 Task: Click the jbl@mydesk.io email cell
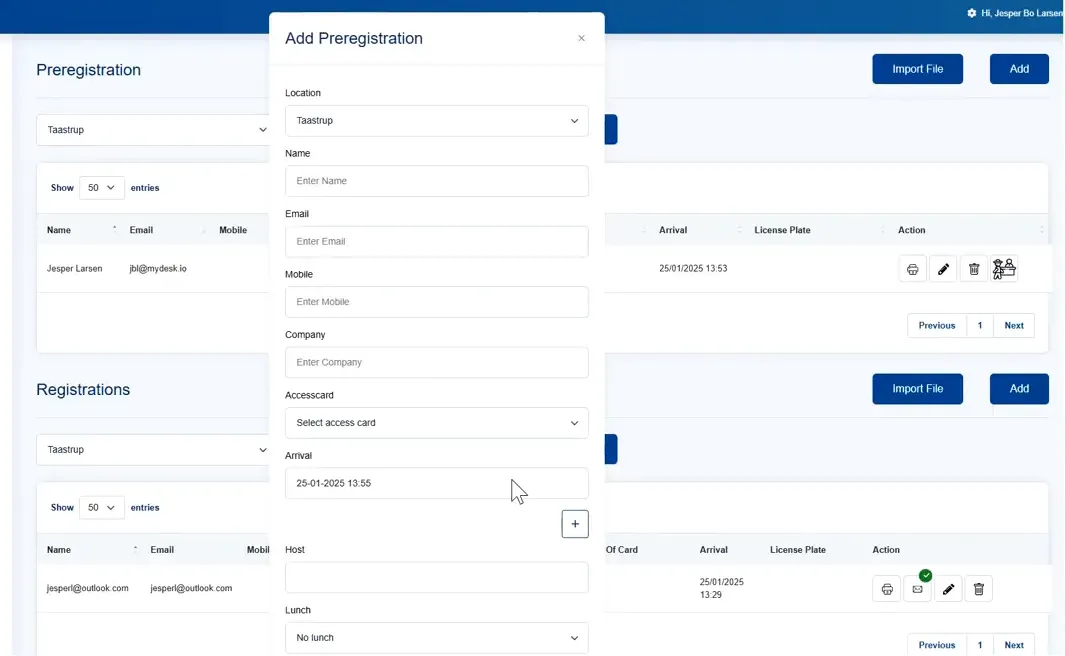158,269
